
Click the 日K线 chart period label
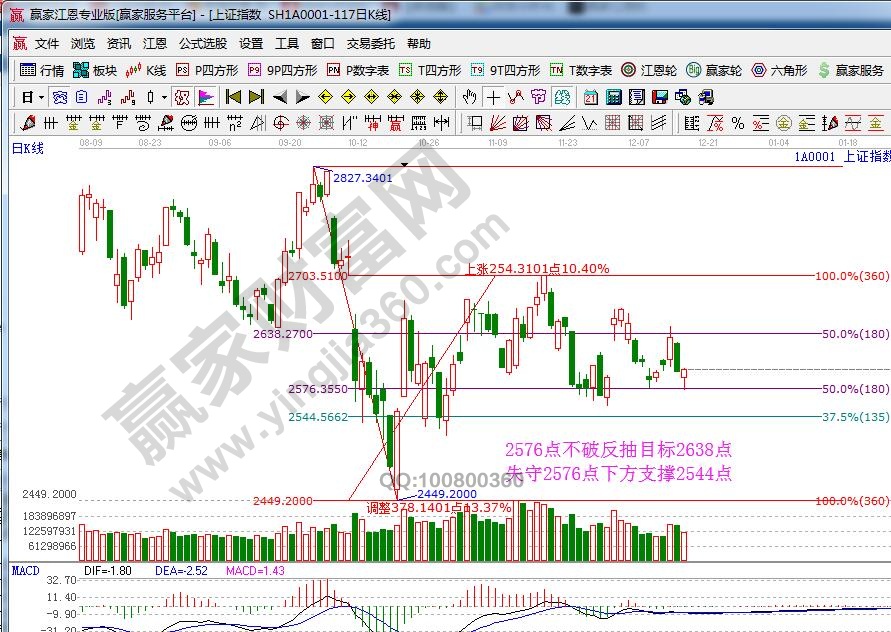point(28,148)
